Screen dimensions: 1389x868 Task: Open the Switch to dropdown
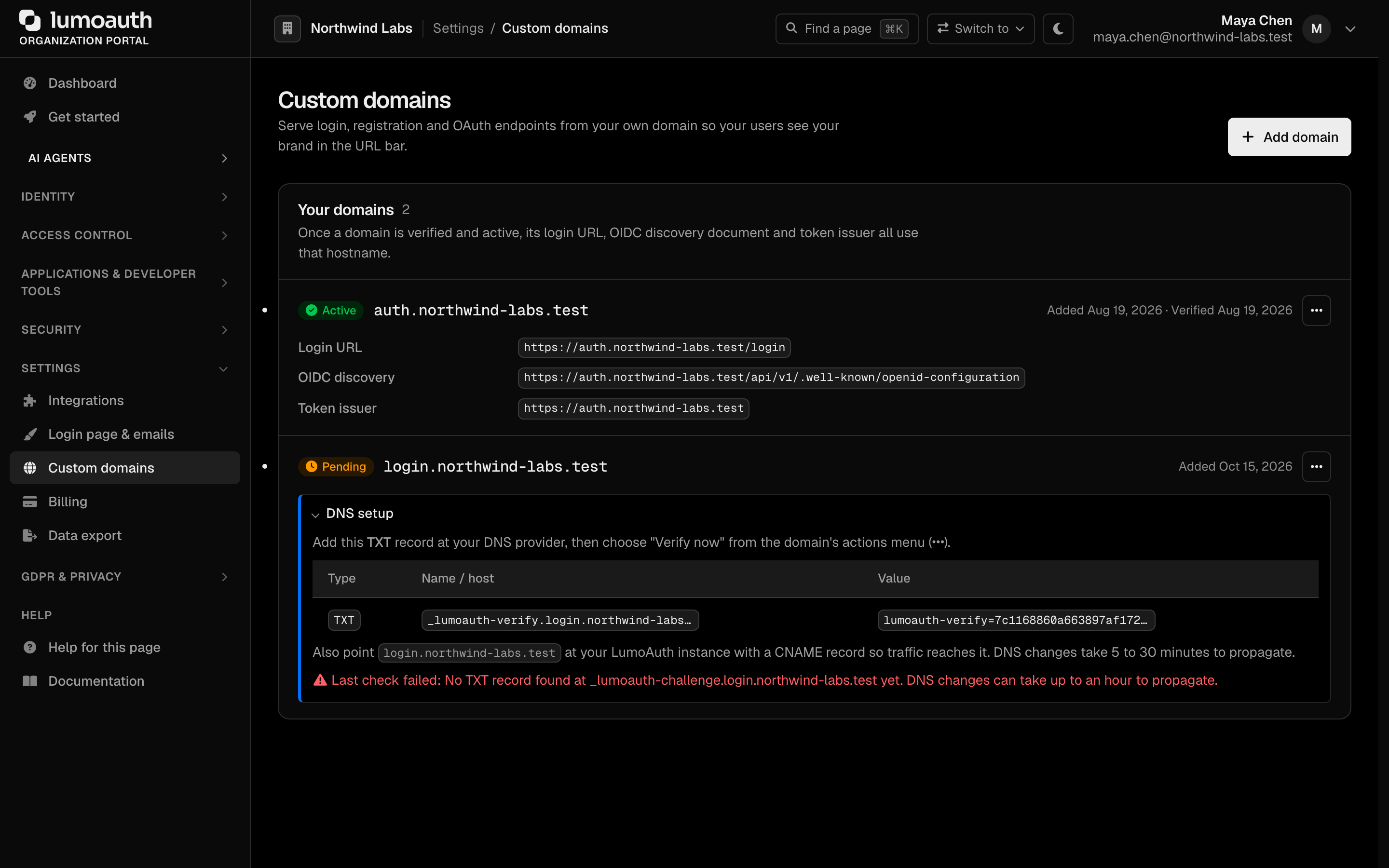(x=980, y=28)
